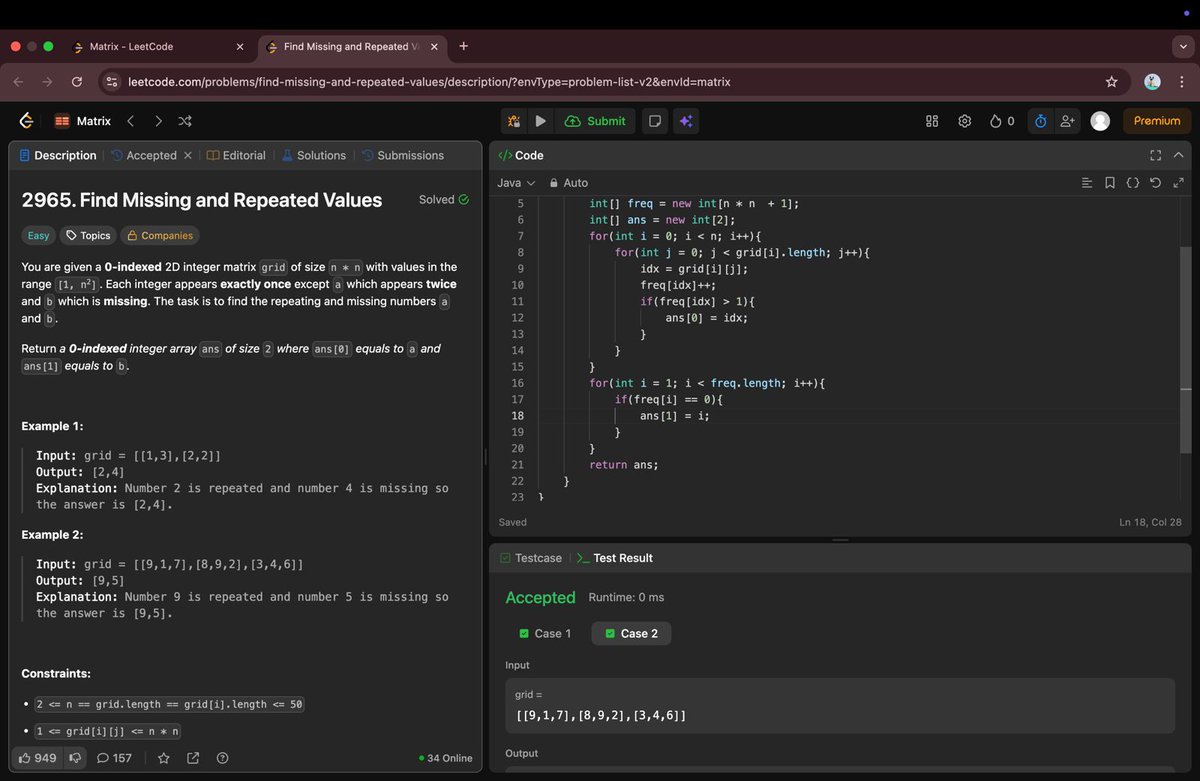Close the Matrix - LeetCode browser tab
1200x781 pixels.
[240, 46]
